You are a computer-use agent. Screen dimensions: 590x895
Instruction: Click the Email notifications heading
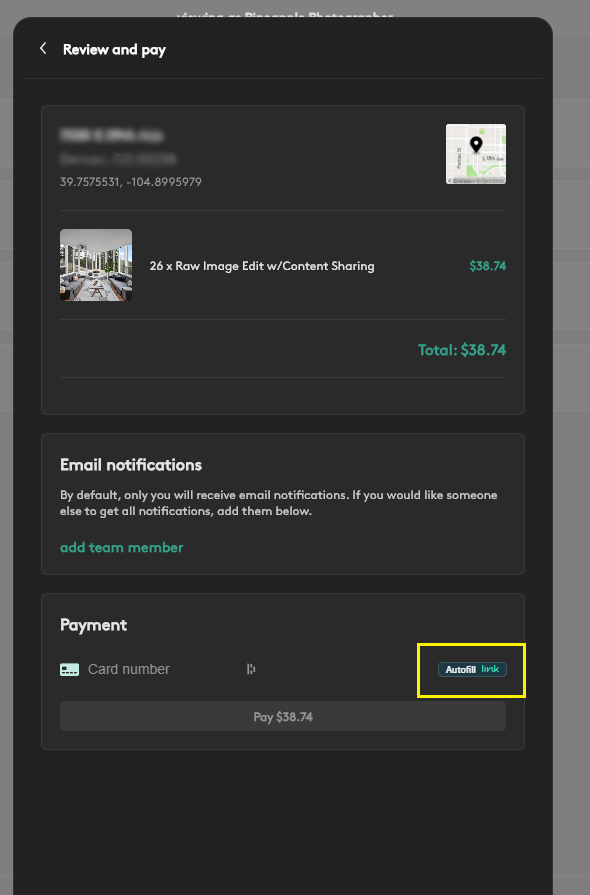click(x=131, y=465)
